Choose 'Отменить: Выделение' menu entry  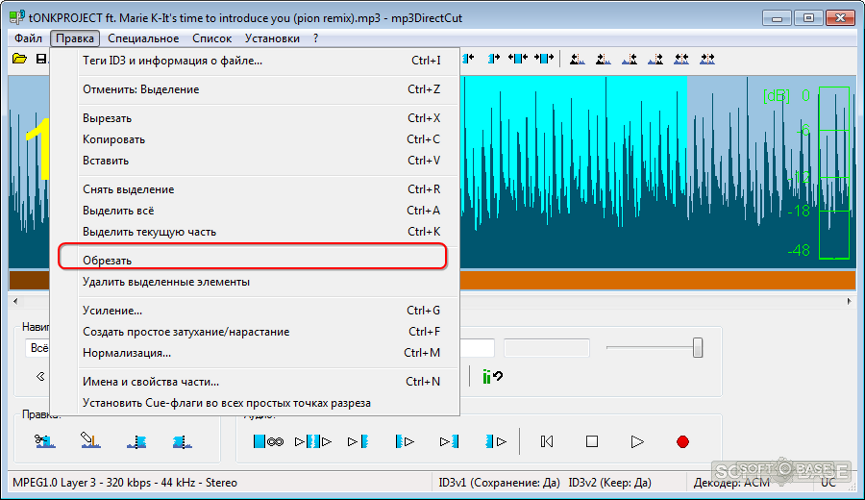(254, 89)
